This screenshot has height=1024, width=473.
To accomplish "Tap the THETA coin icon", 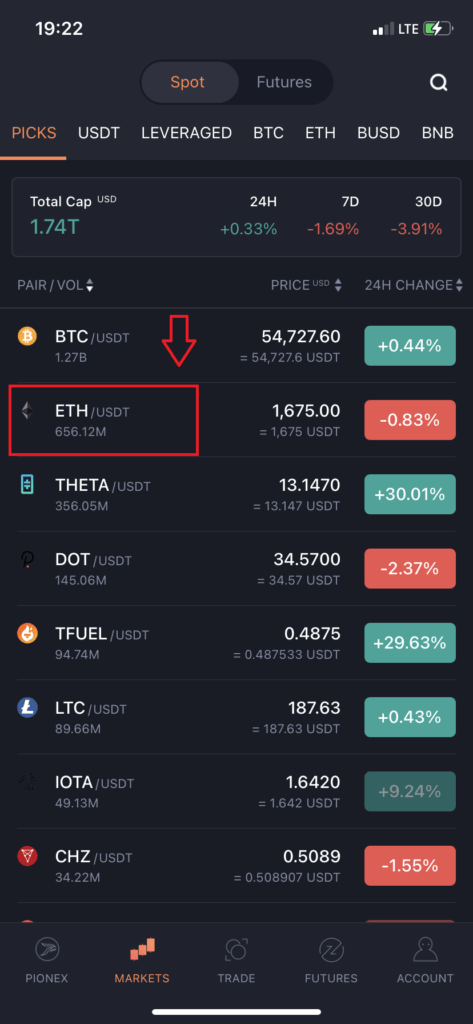I will 27,485.
